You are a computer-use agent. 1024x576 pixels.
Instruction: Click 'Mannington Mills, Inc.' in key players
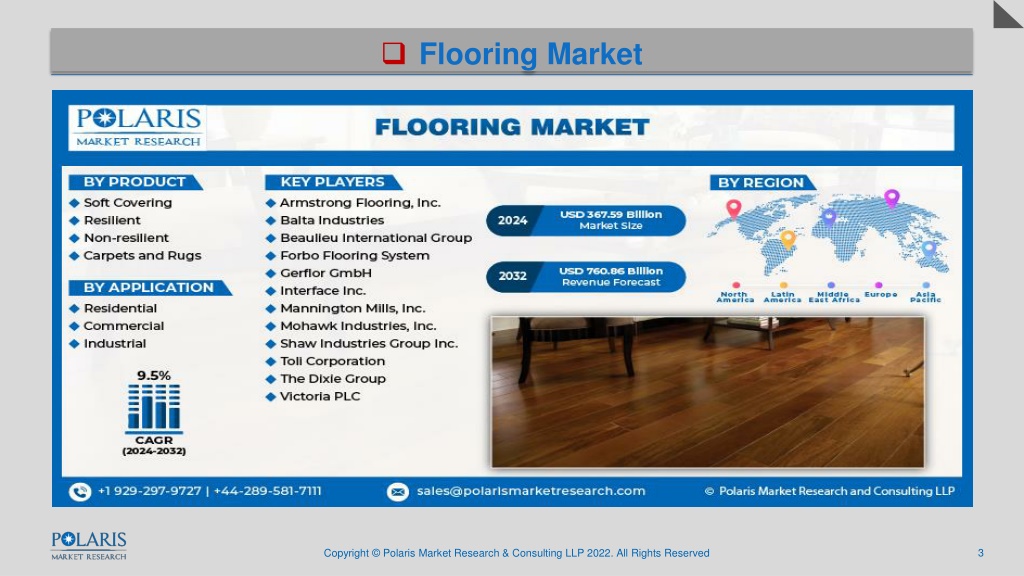pyautogui.click(x=353, y=308)
